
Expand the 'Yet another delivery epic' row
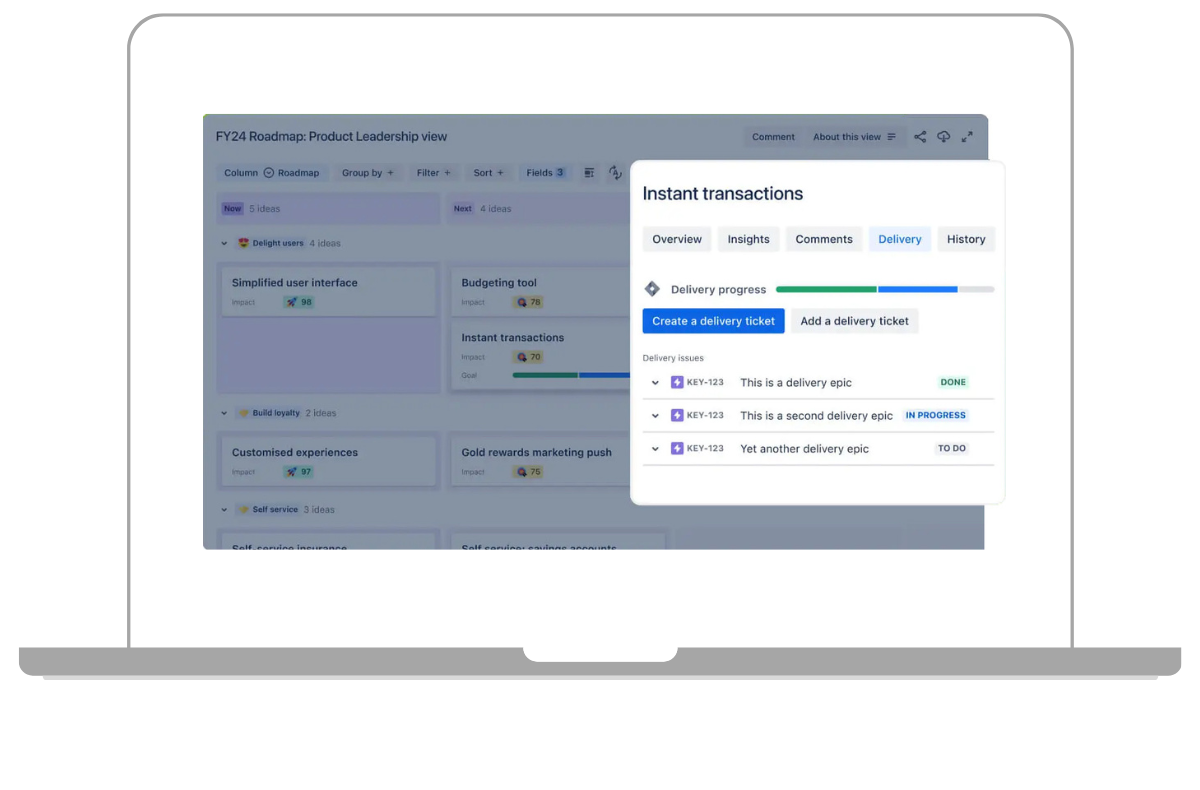655,448
